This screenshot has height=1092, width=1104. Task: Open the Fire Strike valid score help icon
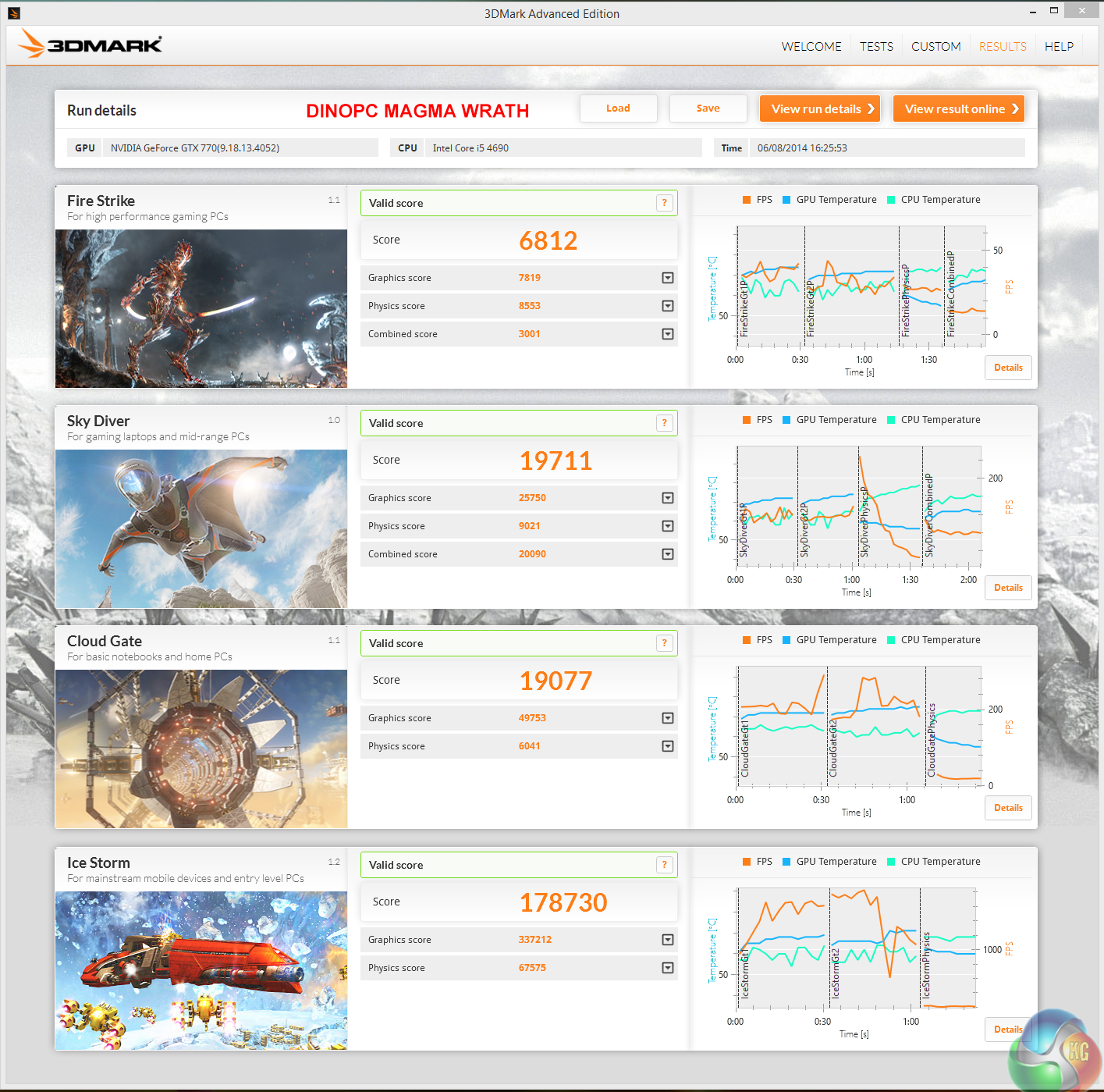coord(664,203)
